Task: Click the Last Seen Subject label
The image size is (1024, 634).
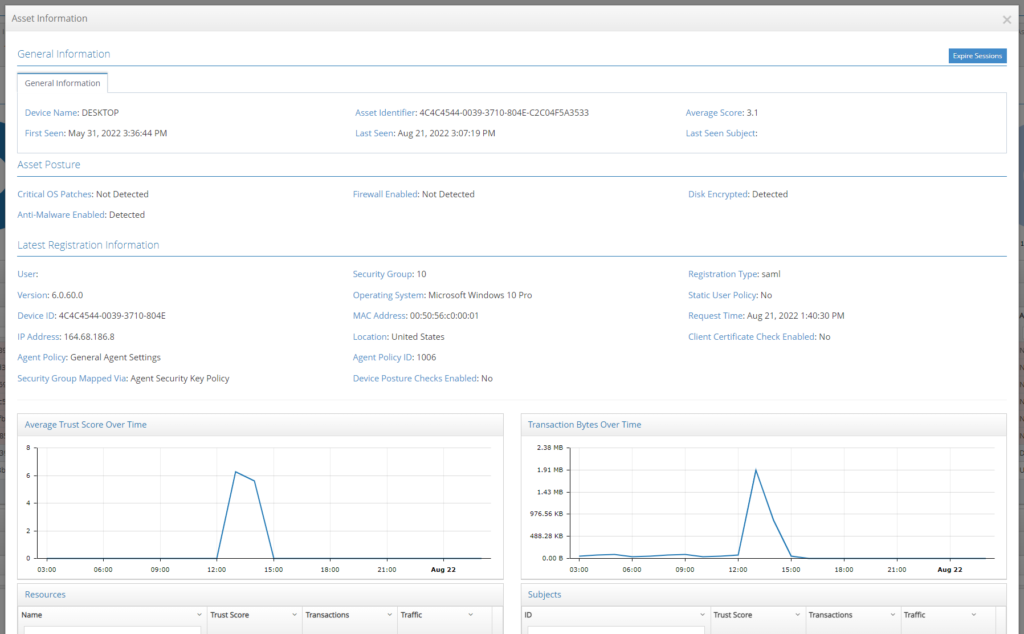Action: point(720,133)
